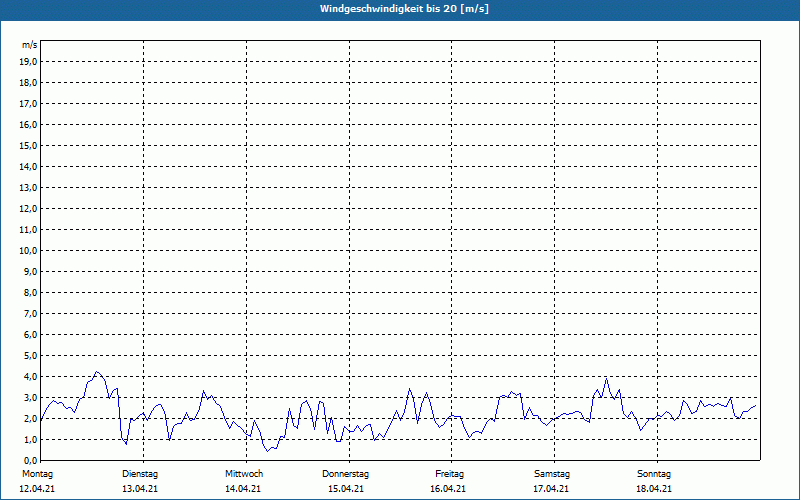Click the '5,0' axis label
This screenshot has height=500, width=800.
(30, 356)
